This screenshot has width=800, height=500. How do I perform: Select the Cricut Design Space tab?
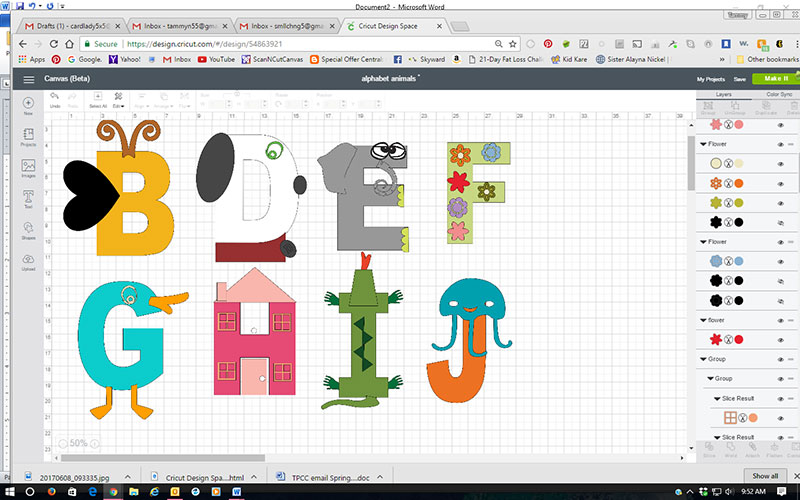pyautogui.click(x=394, y=26)
